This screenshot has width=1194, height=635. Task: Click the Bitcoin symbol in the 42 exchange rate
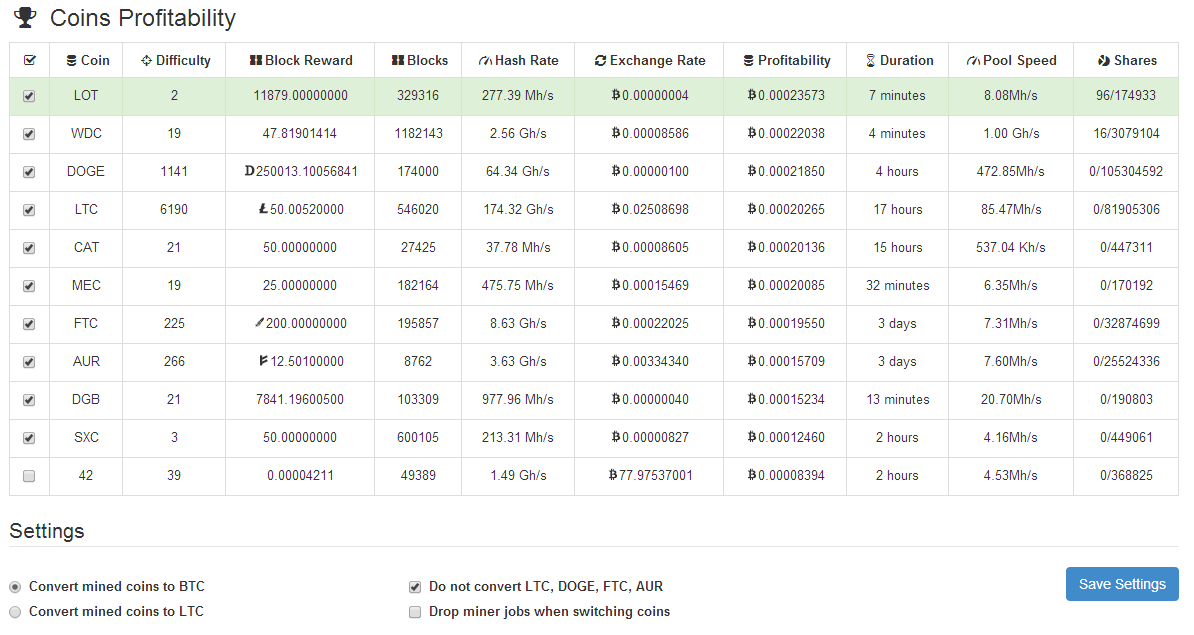click(613, 475)
